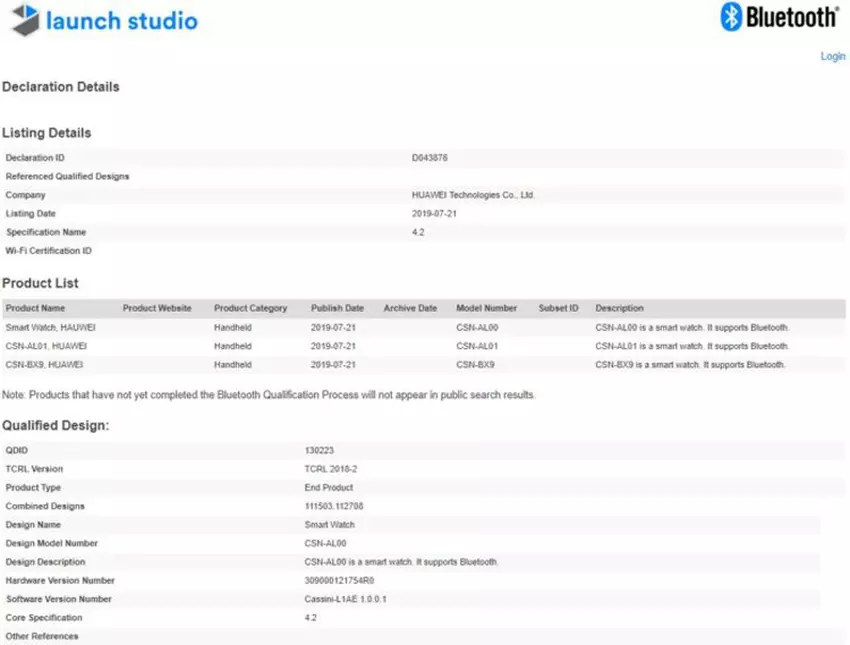Image resolution: width=850 pixels, height=645 pixels.
Task: Click the Declaration ID value D043878
Action: [430, 158]
